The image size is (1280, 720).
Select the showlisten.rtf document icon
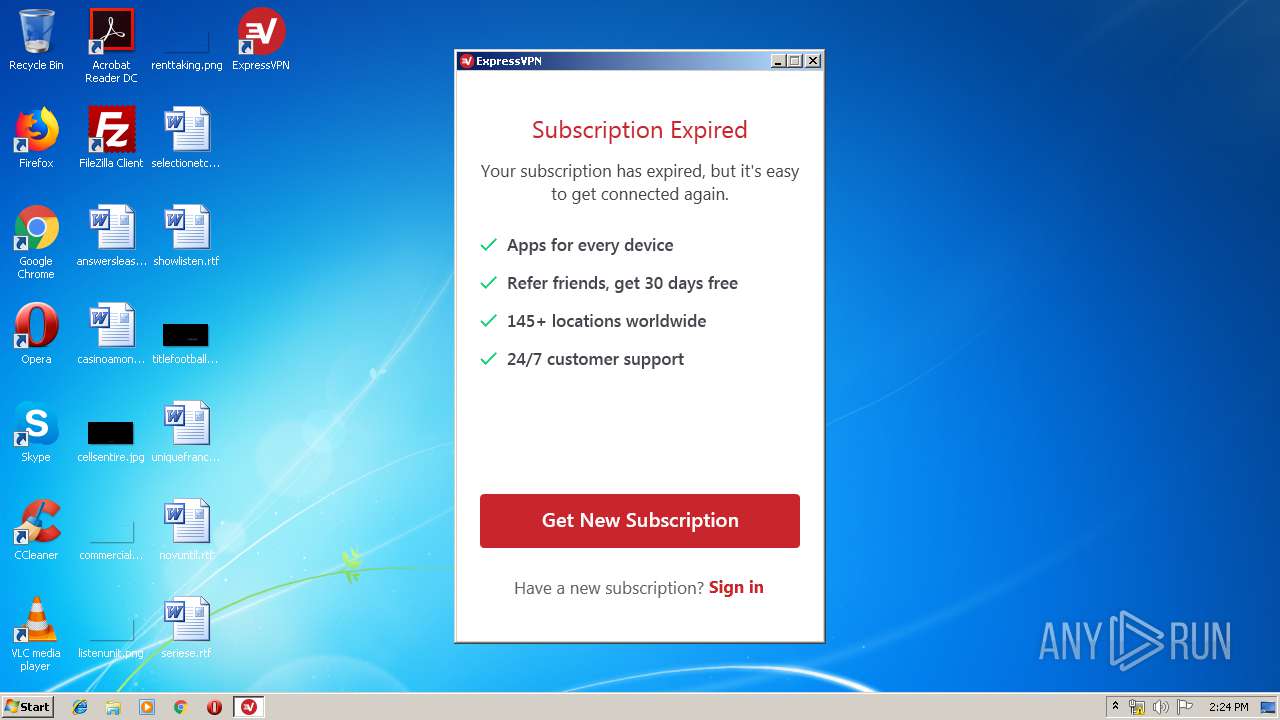pos(186,236)
